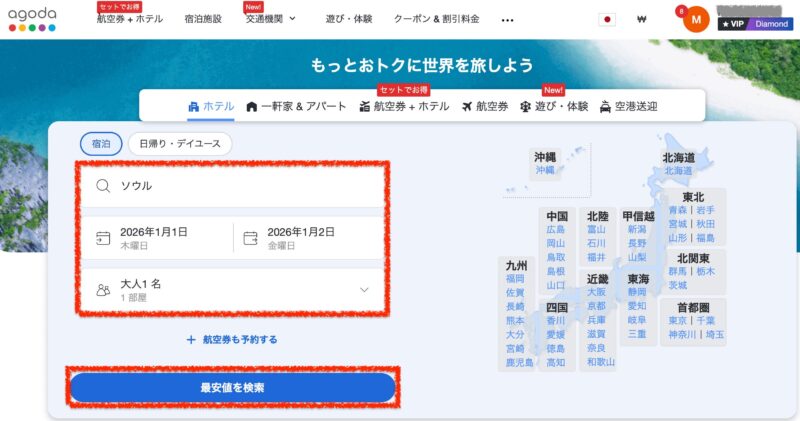Switch to the 航空券 flights tab

(485, 107)
